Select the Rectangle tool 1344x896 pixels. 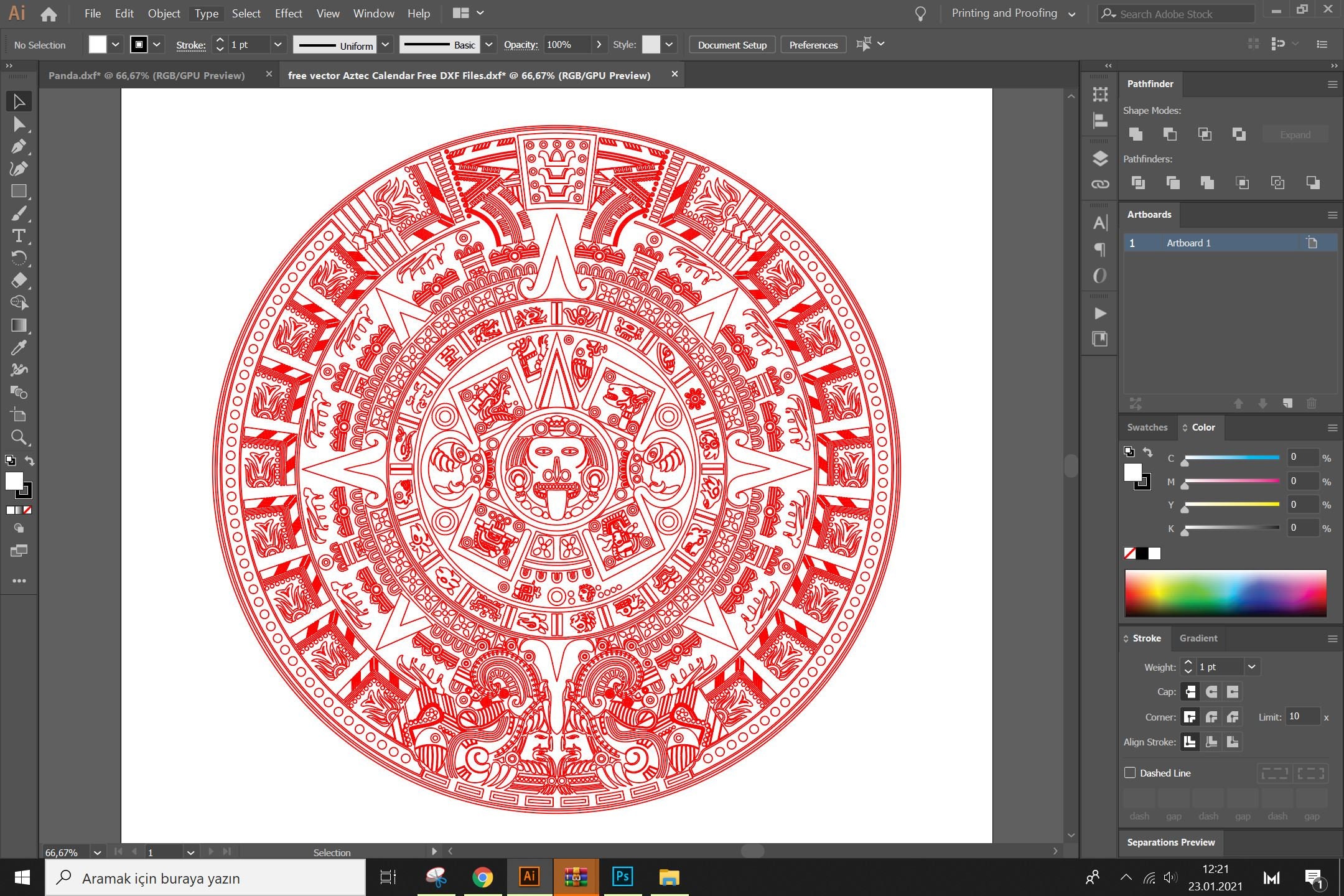point(18,191)
